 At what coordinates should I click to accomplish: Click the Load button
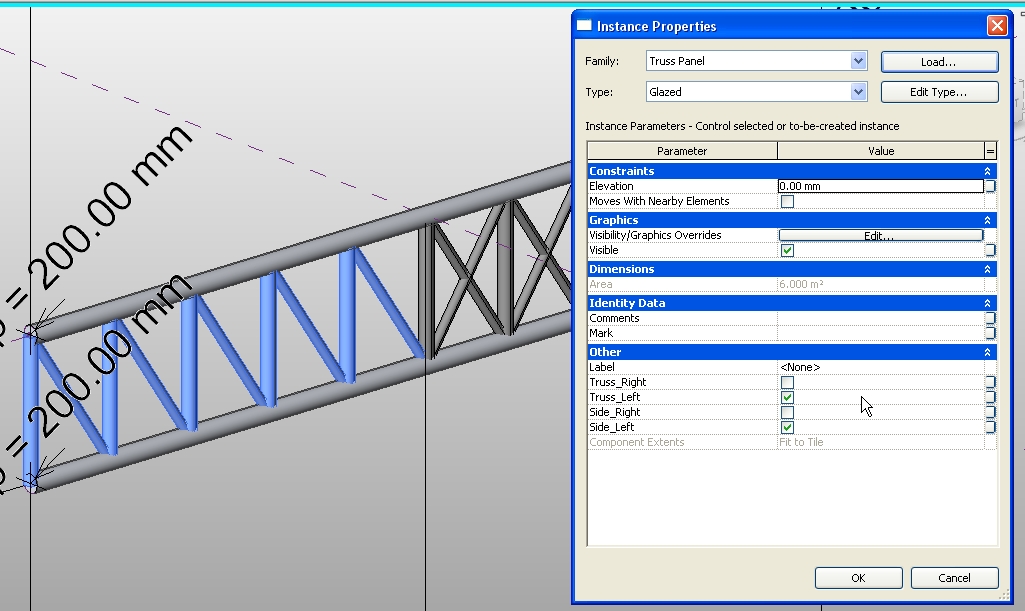pyautogui.click(x=938, y=61)
